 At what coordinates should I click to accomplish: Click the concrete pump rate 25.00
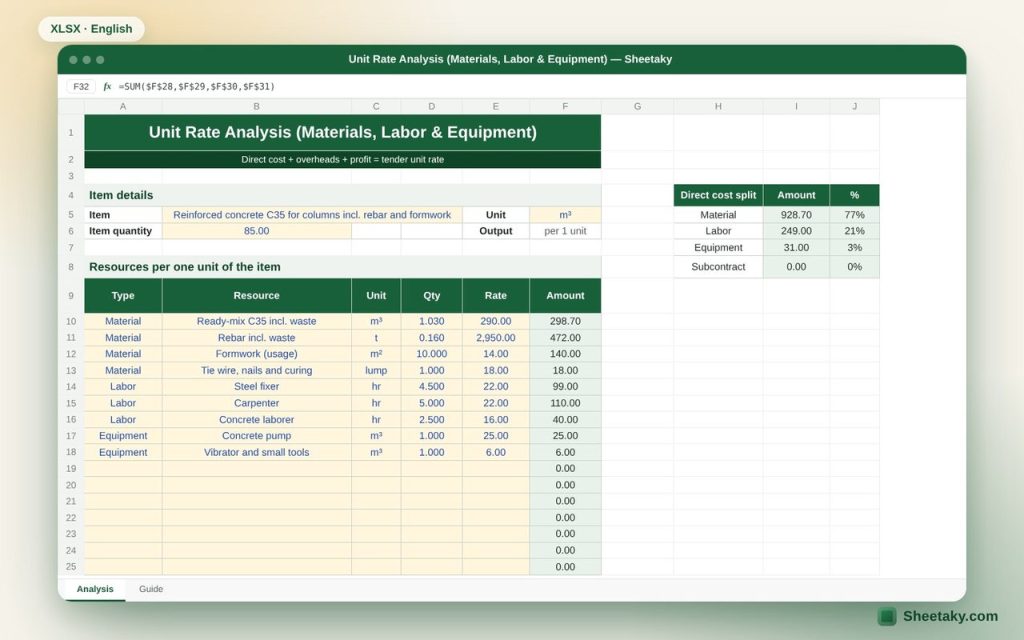(496, 436)
